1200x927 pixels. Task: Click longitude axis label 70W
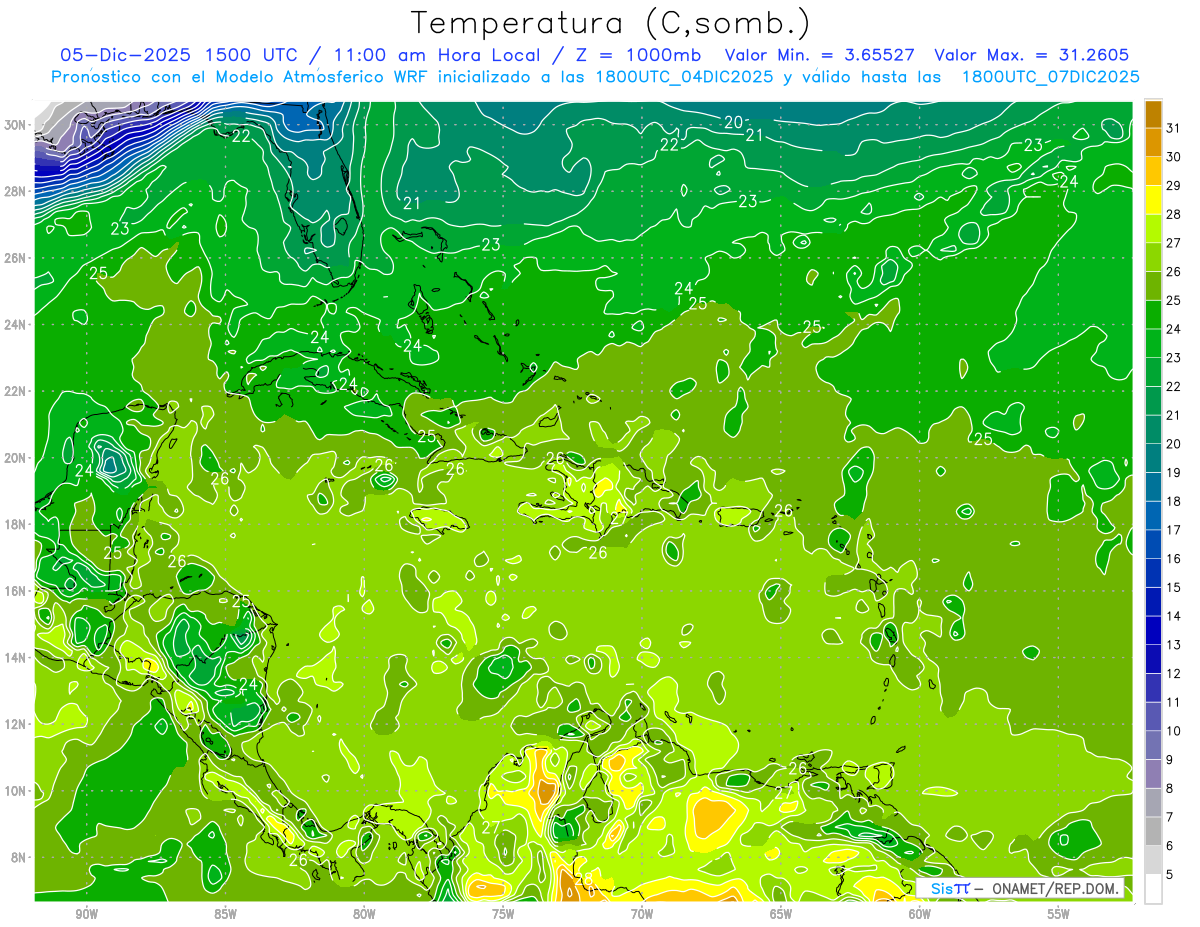(642, 914)
